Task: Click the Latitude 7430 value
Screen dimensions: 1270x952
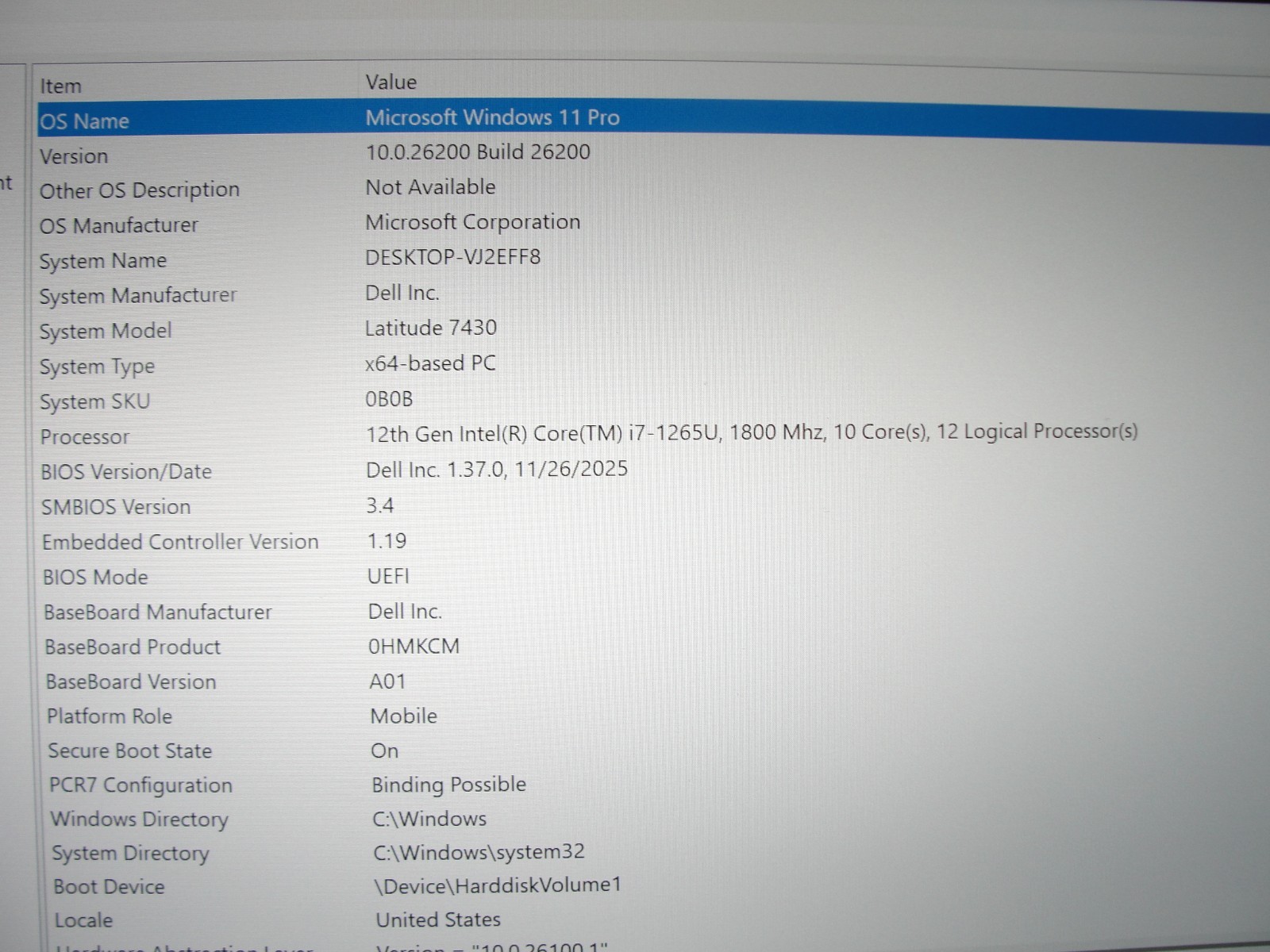Action: pyautogui.click(x=431, y=328)
